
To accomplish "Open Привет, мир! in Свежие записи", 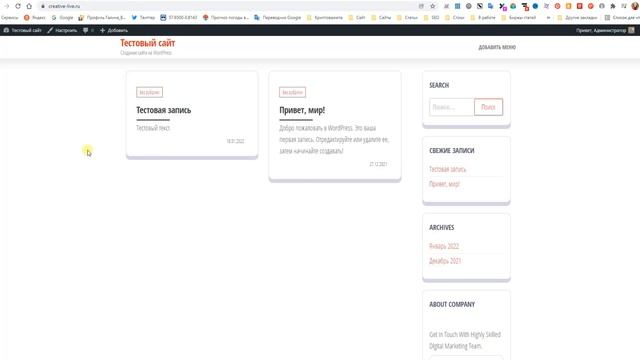I will [x=444, y=184].
